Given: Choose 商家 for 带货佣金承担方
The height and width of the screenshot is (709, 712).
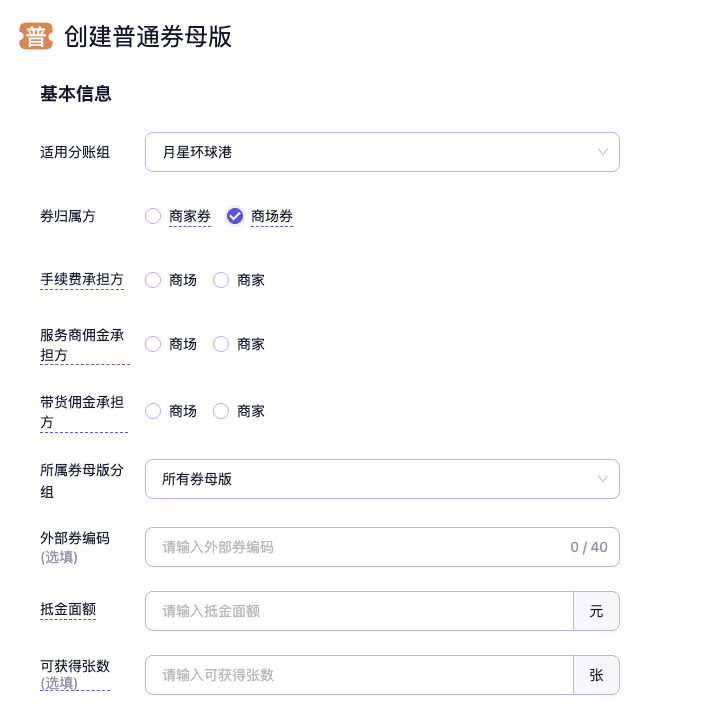Looking at the screenshot, I should pyautogui.click(x=221, y=411).
